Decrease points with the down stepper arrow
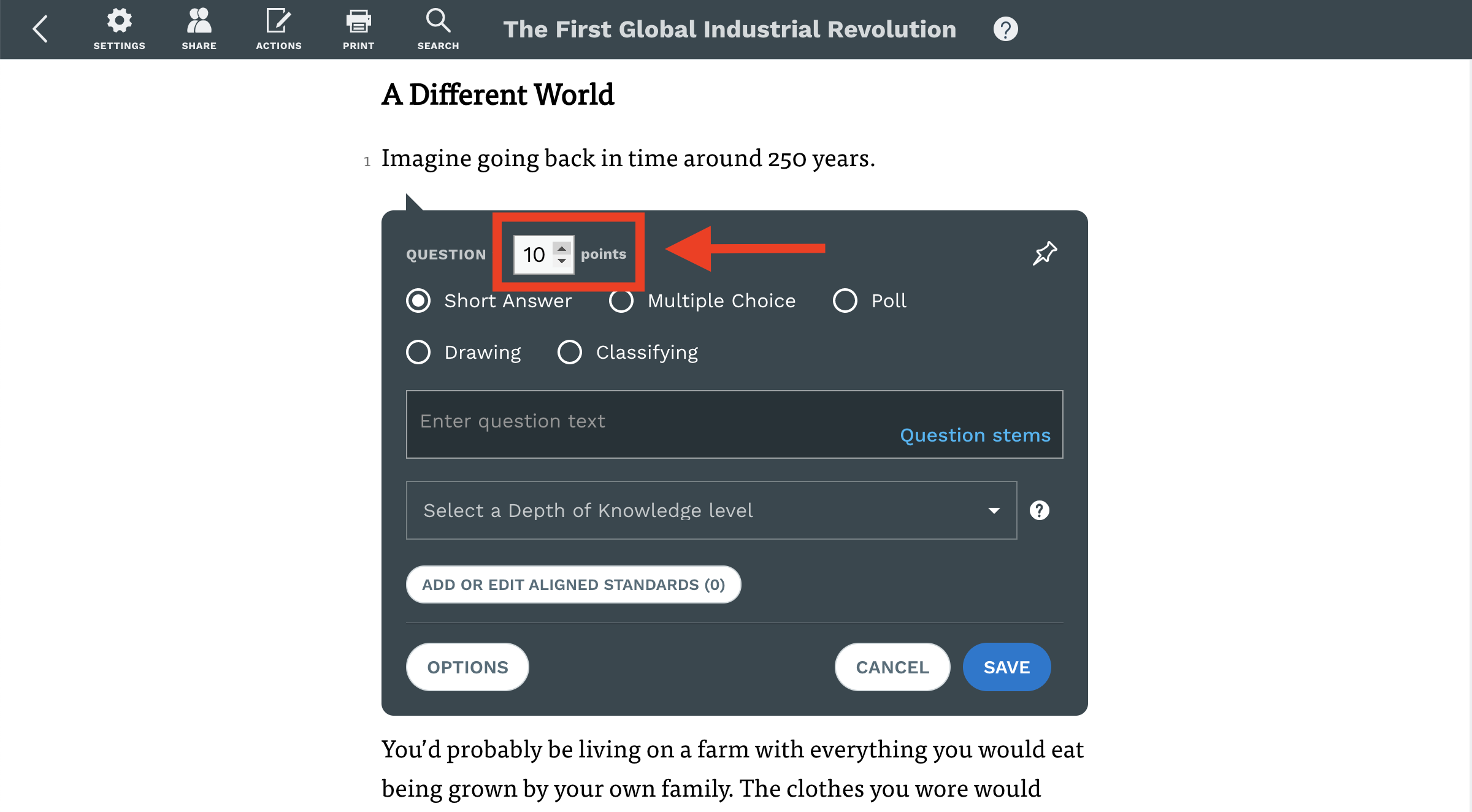1472x812 pixels. (562, 261)
